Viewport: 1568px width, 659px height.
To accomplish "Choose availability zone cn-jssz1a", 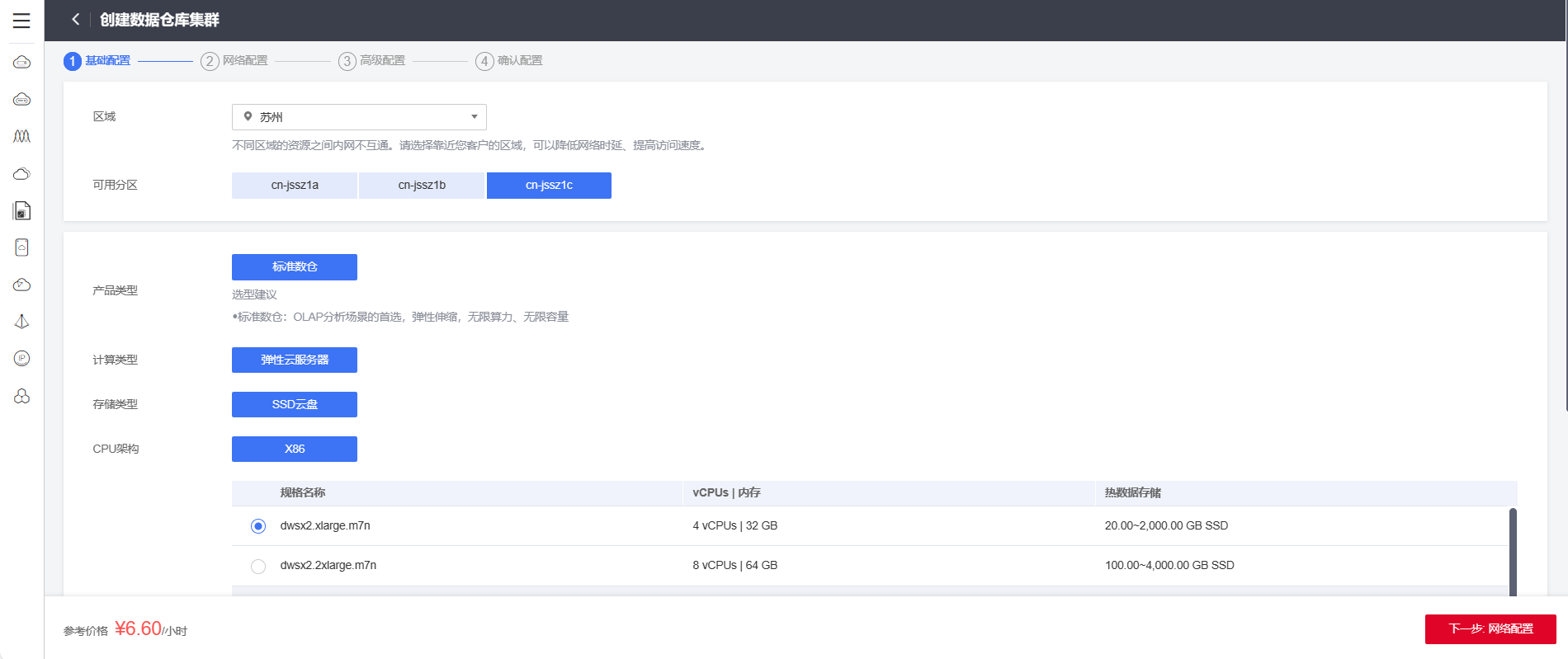I will 295,186.
